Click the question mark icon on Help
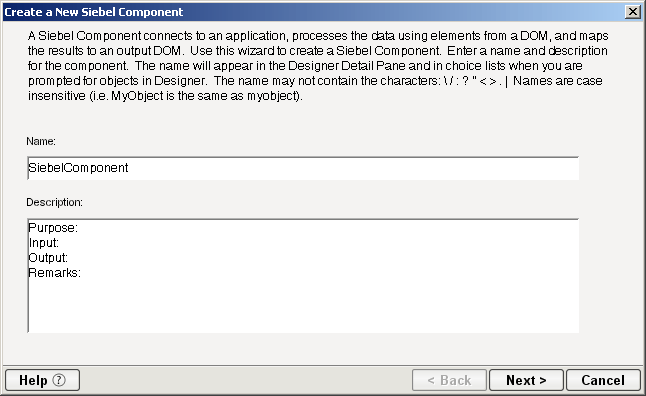Image resolution: width=646 pixels, height=396 pixels. click(x=59, y=380)
